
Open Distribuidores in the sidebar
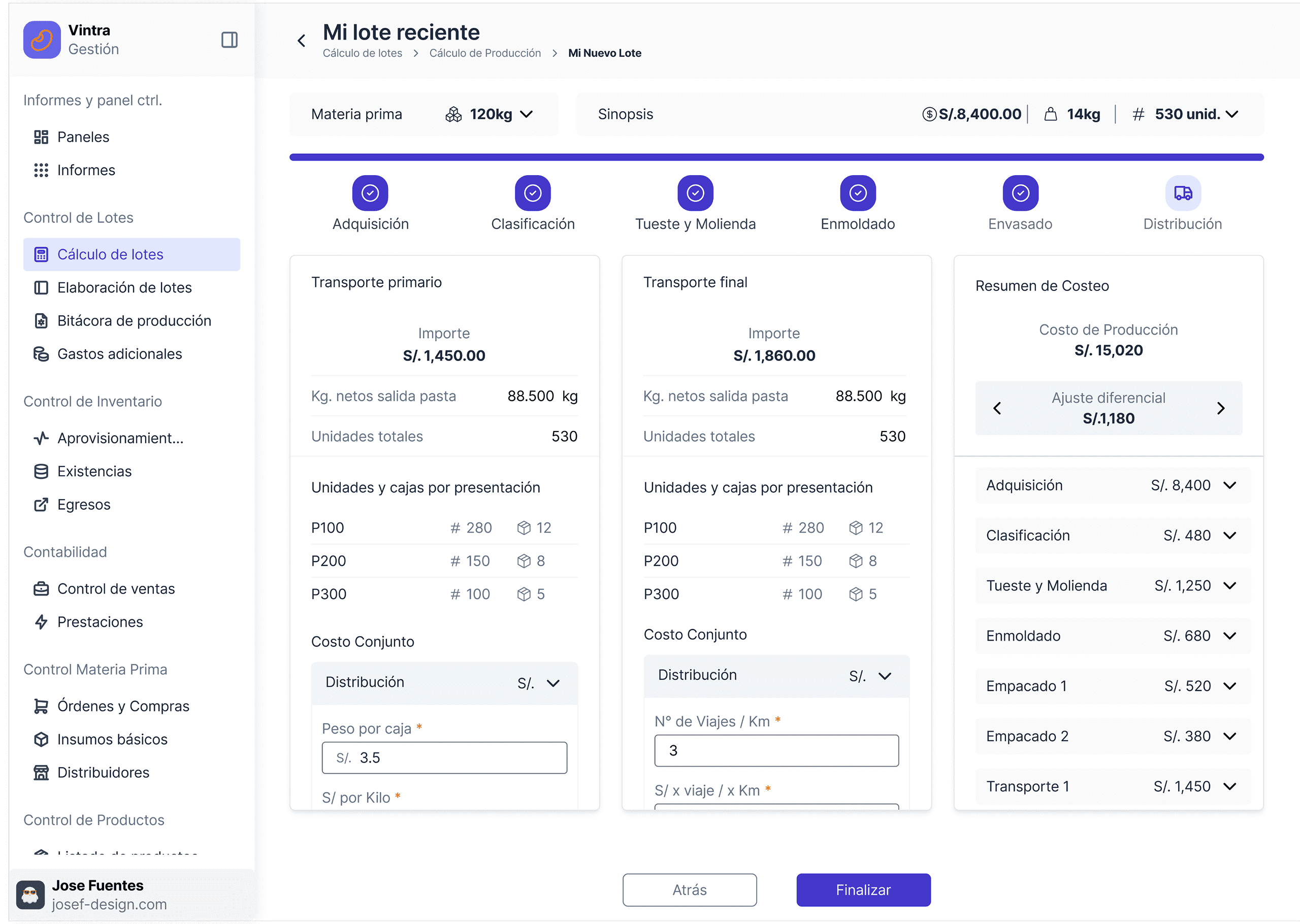tap(132, 772)
